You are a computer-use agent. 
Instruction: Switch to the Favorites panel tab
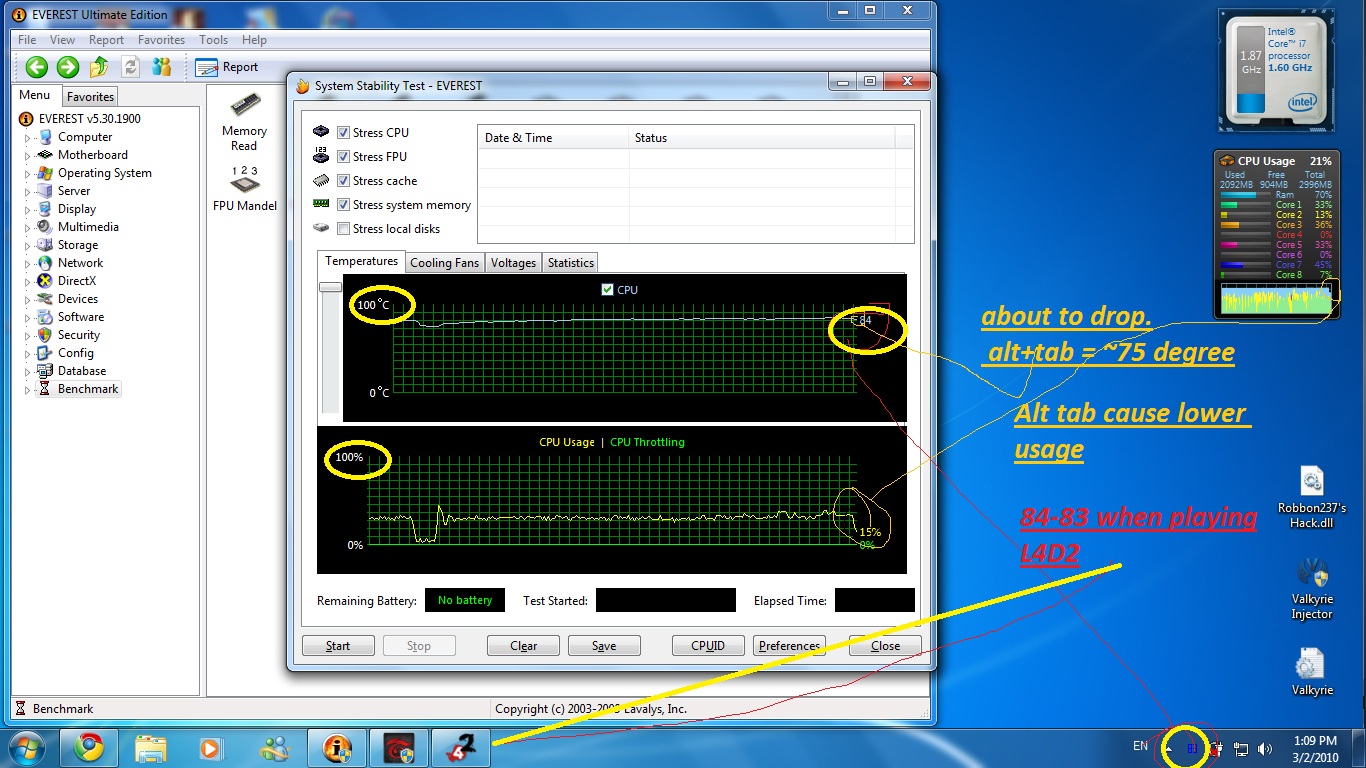pyautogui.click(x=91, y=97)
